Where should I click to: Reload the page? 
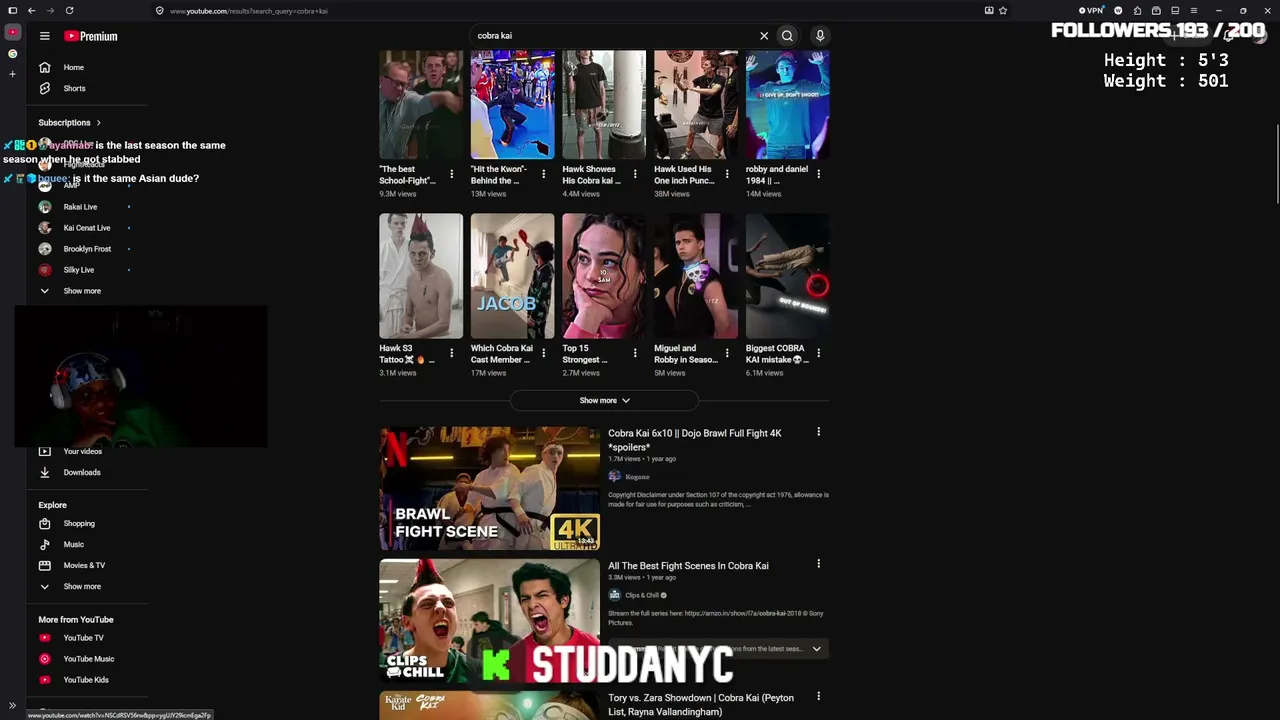(x=69, y=10)
